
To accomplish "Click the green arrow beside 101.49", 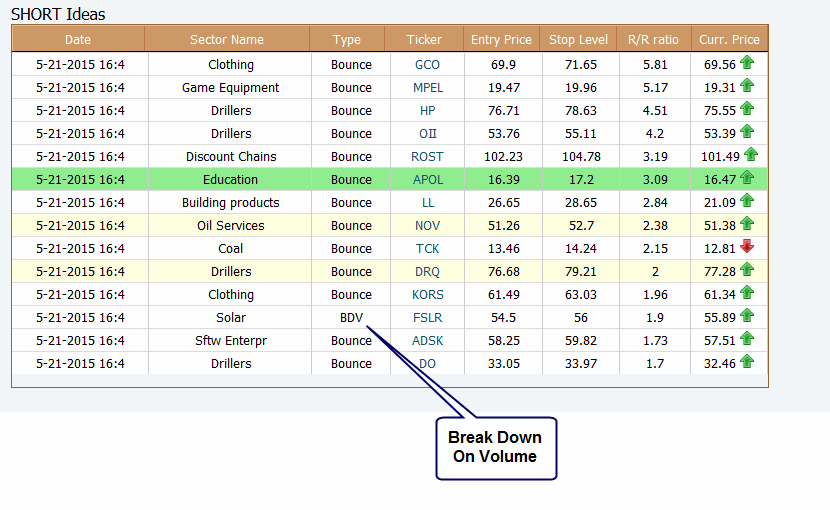I will pyautogui.click(x=751, y=155).
